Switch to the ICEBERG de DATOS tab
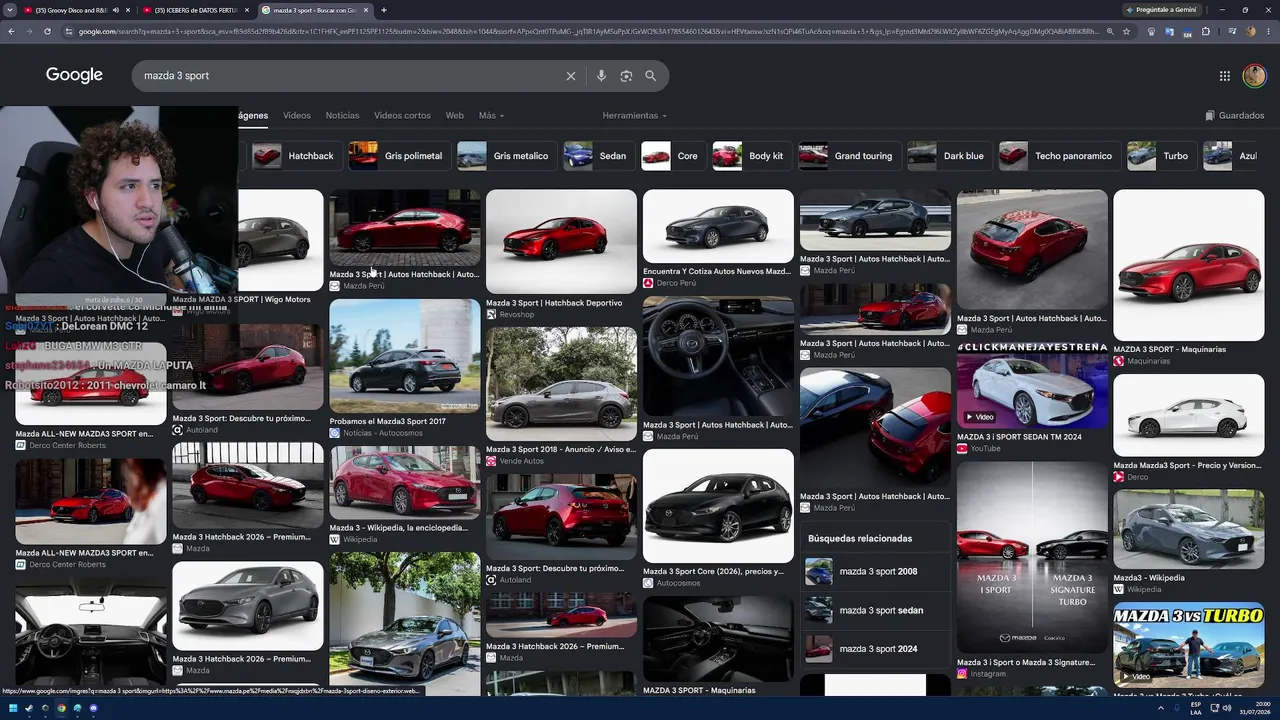Image resolution: width=1280 pixels, height=720 pixels. [x=195, y=10]
